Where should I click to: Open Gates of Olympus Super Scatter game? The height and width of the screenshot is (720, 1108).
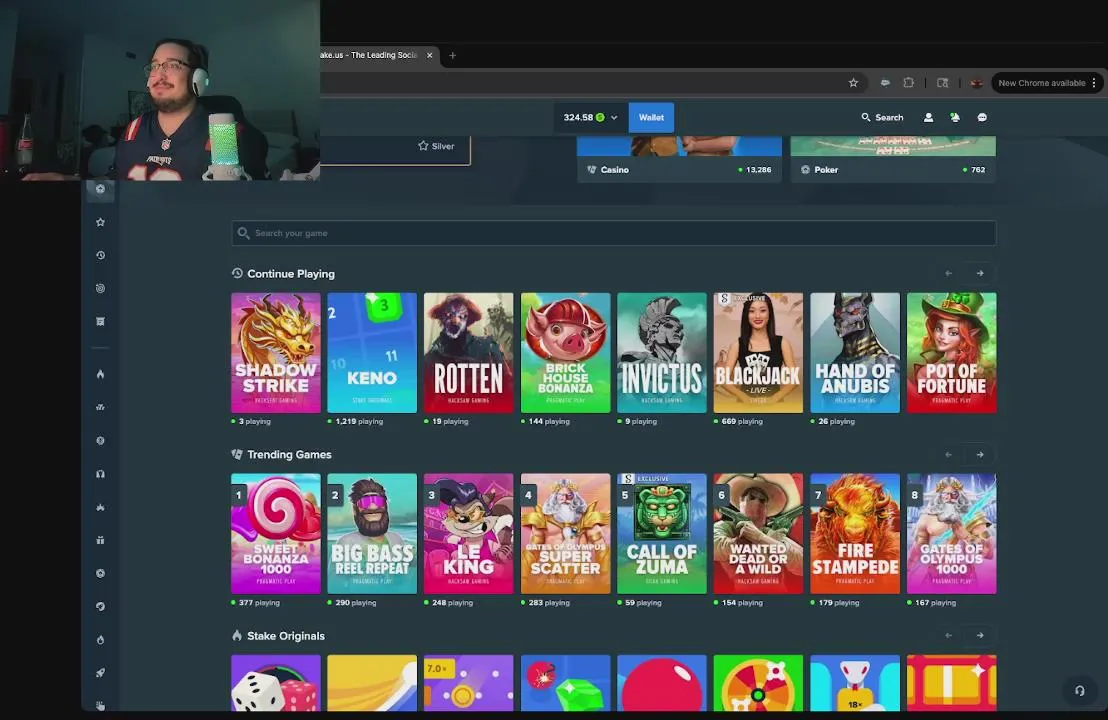565,533
